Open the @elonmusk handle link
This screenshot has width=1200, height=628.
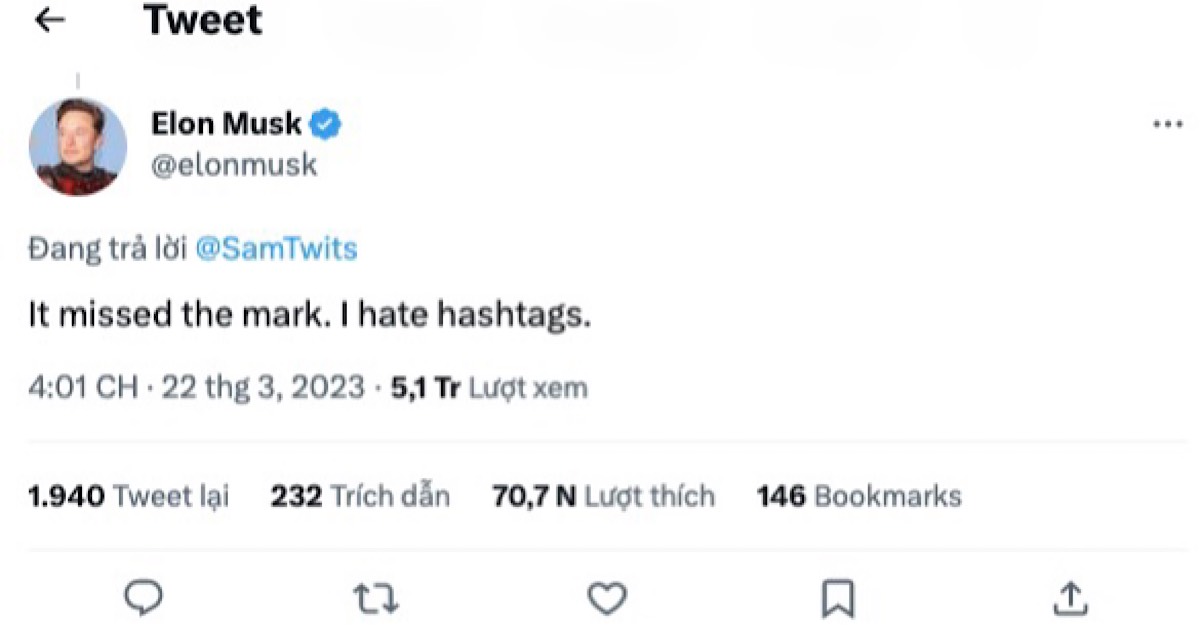[234, 164]
